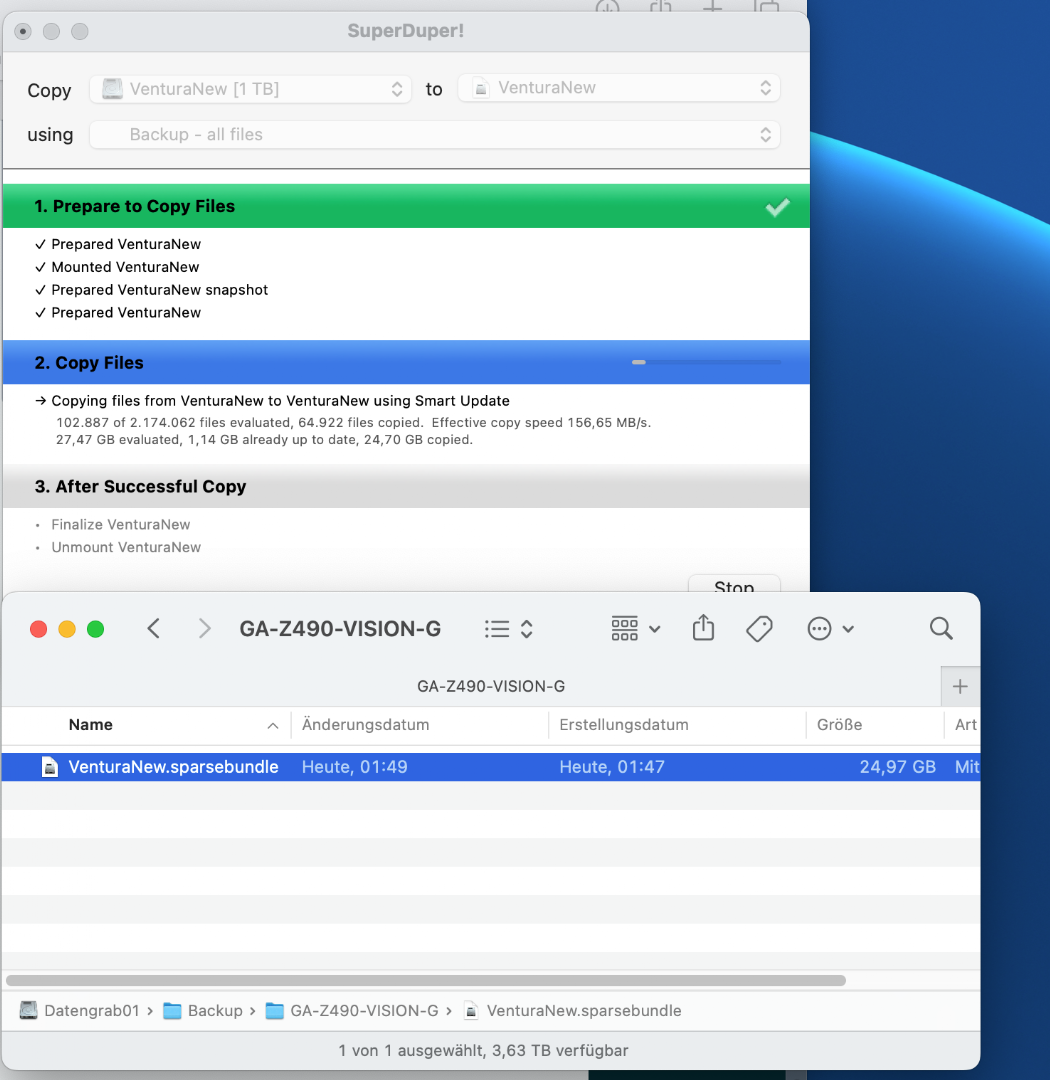Viewport: 1050px width, 1080px height.
Task: Click the GB evaluated statistics line
Action: (x=264, y=439)
